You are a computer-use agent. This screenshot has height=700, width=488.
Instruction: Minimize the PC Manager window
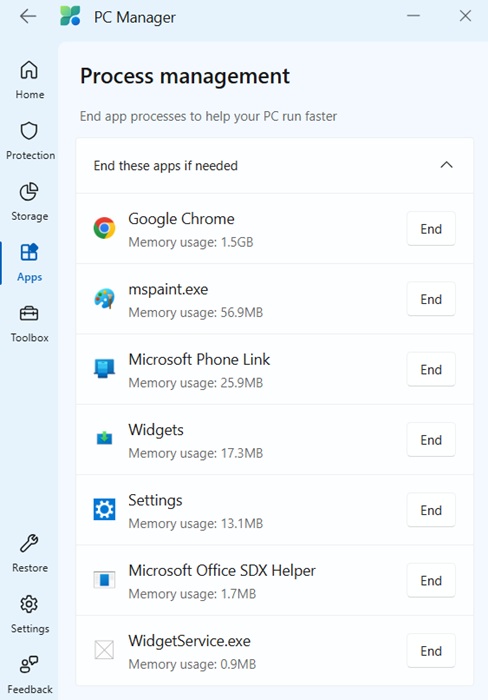pyautogui.click(x=413, y=16)
